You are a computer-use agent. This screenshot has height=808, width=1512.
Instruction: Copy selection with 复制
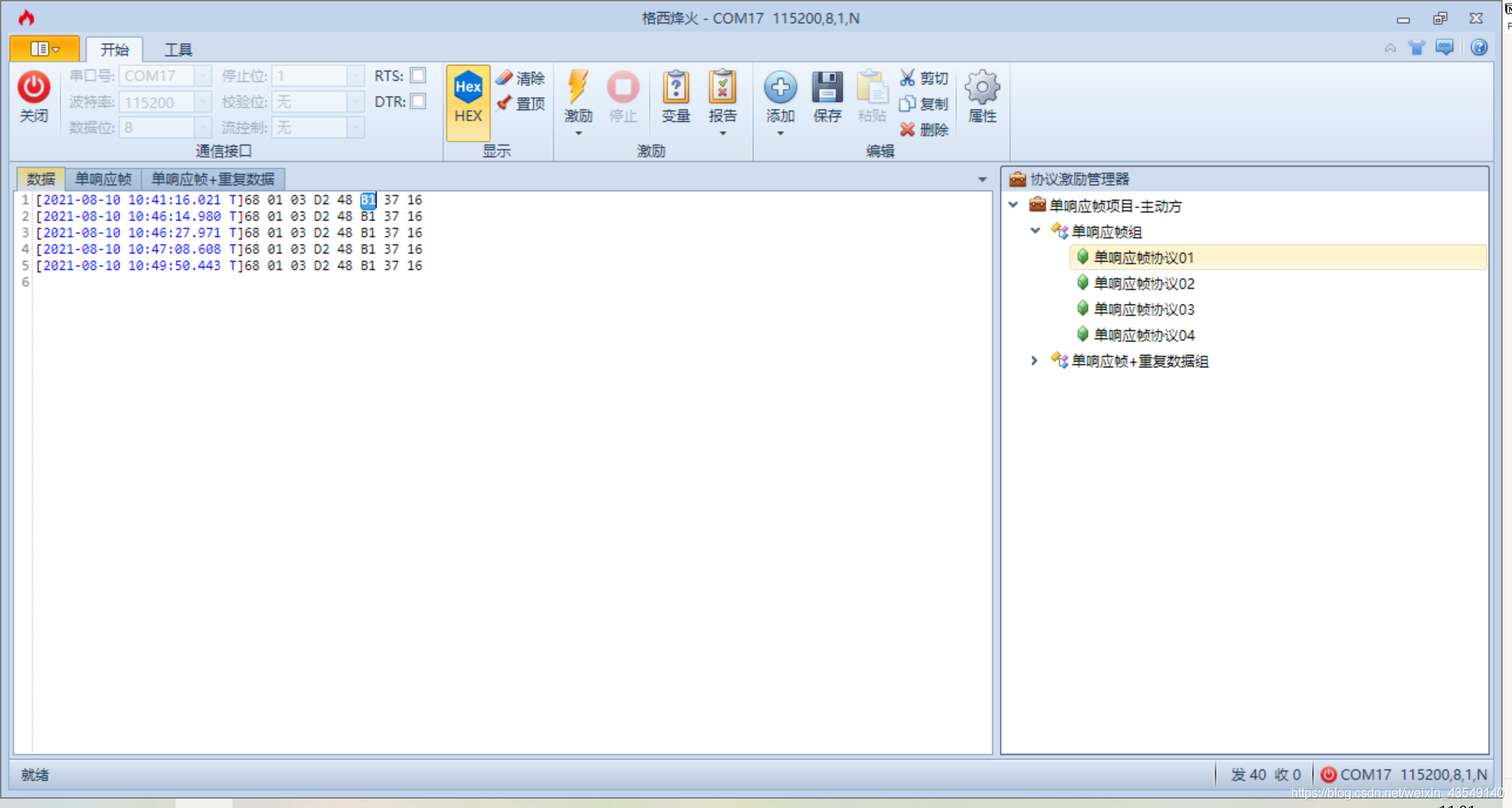pos(924,103)
